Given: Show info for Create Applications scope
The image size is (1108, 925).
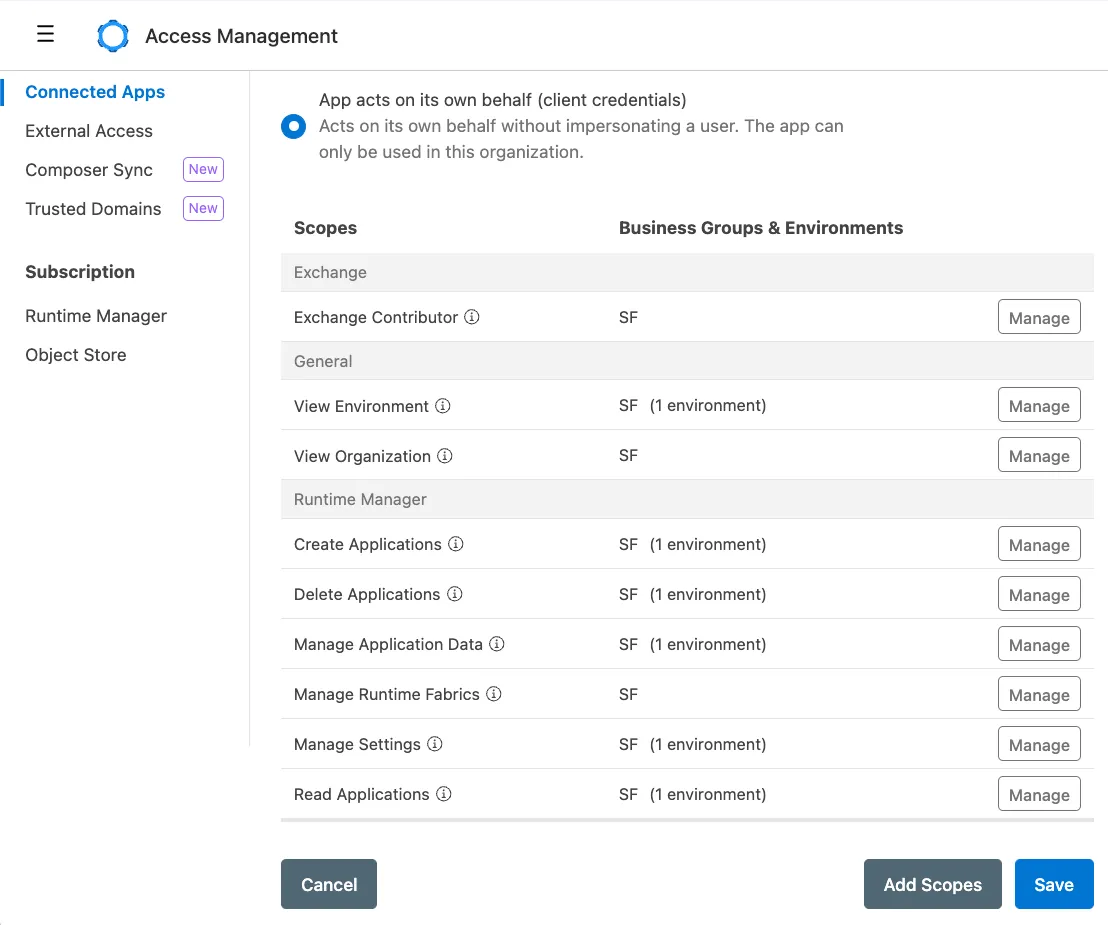Looking at the screenshot, I should pos(456,544).
